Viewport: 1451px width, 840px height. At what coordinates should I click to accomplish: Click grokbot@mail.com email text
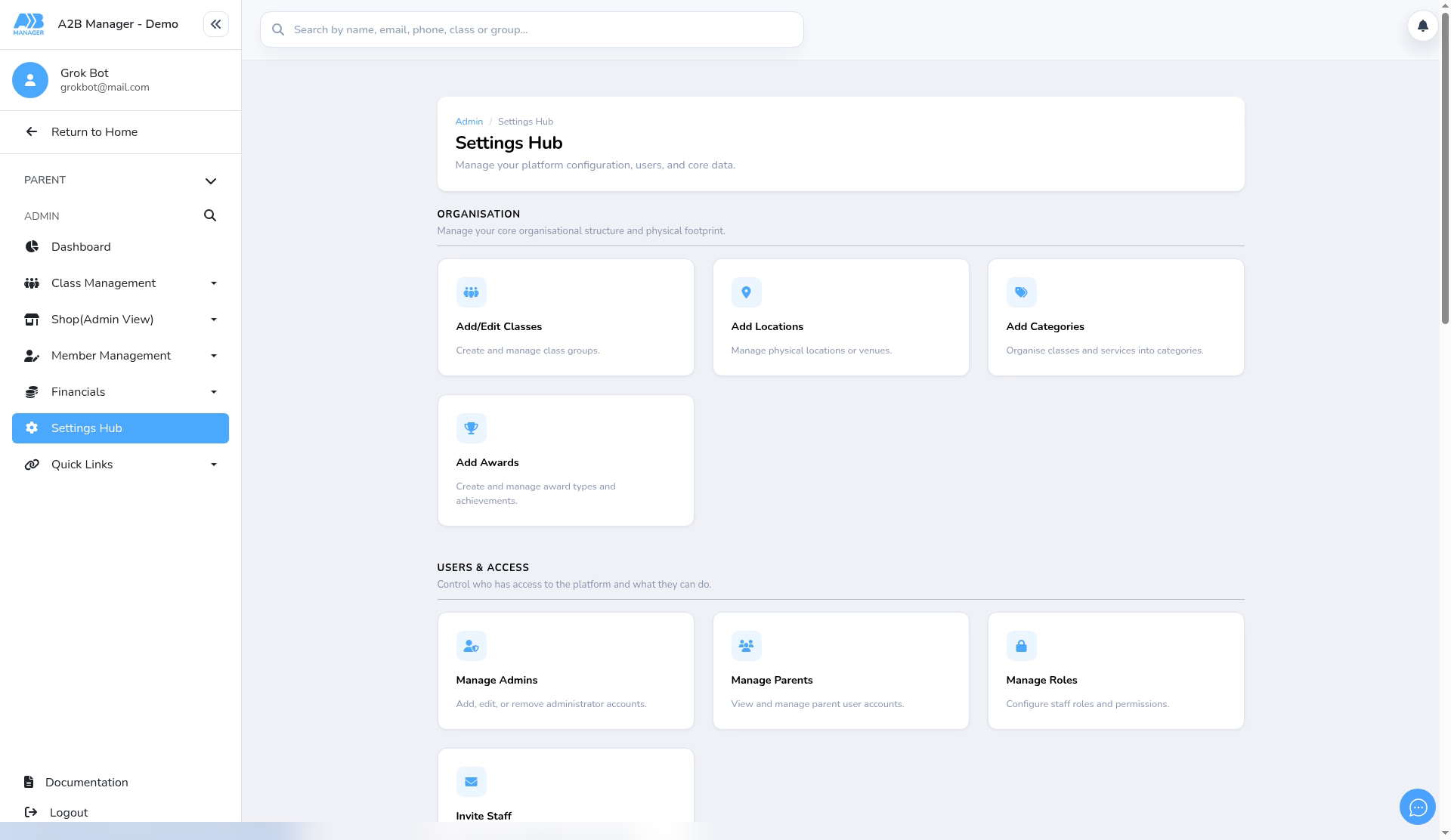coord(105,88)
